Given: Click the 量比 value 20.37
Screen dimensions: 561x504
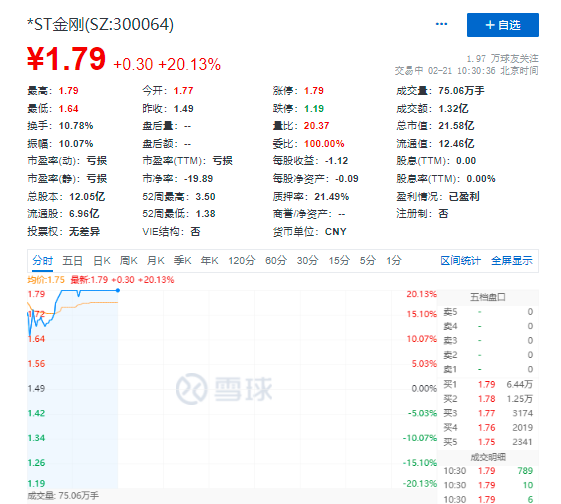Looking at the screenshot, I should (316, 126).
